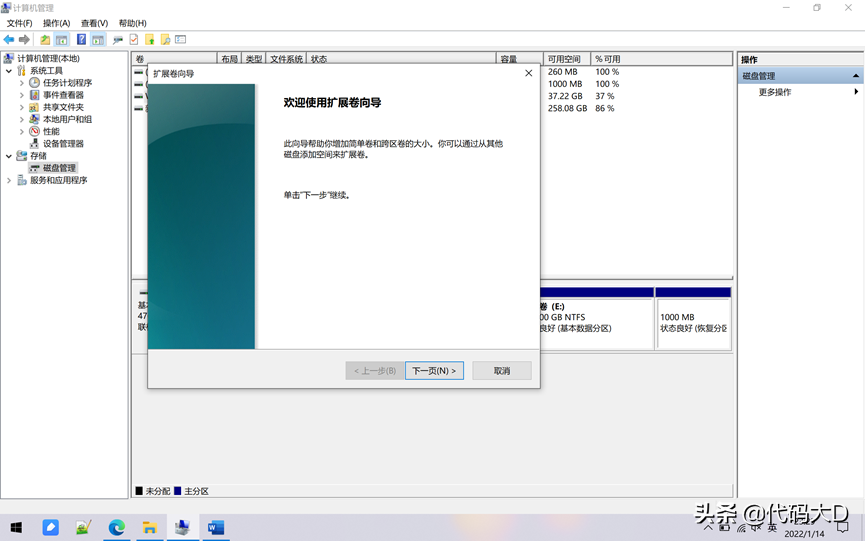Screen dimensions: 865x541
Task: Click the 可用空间 column header
Action: [x=566, y=59]
